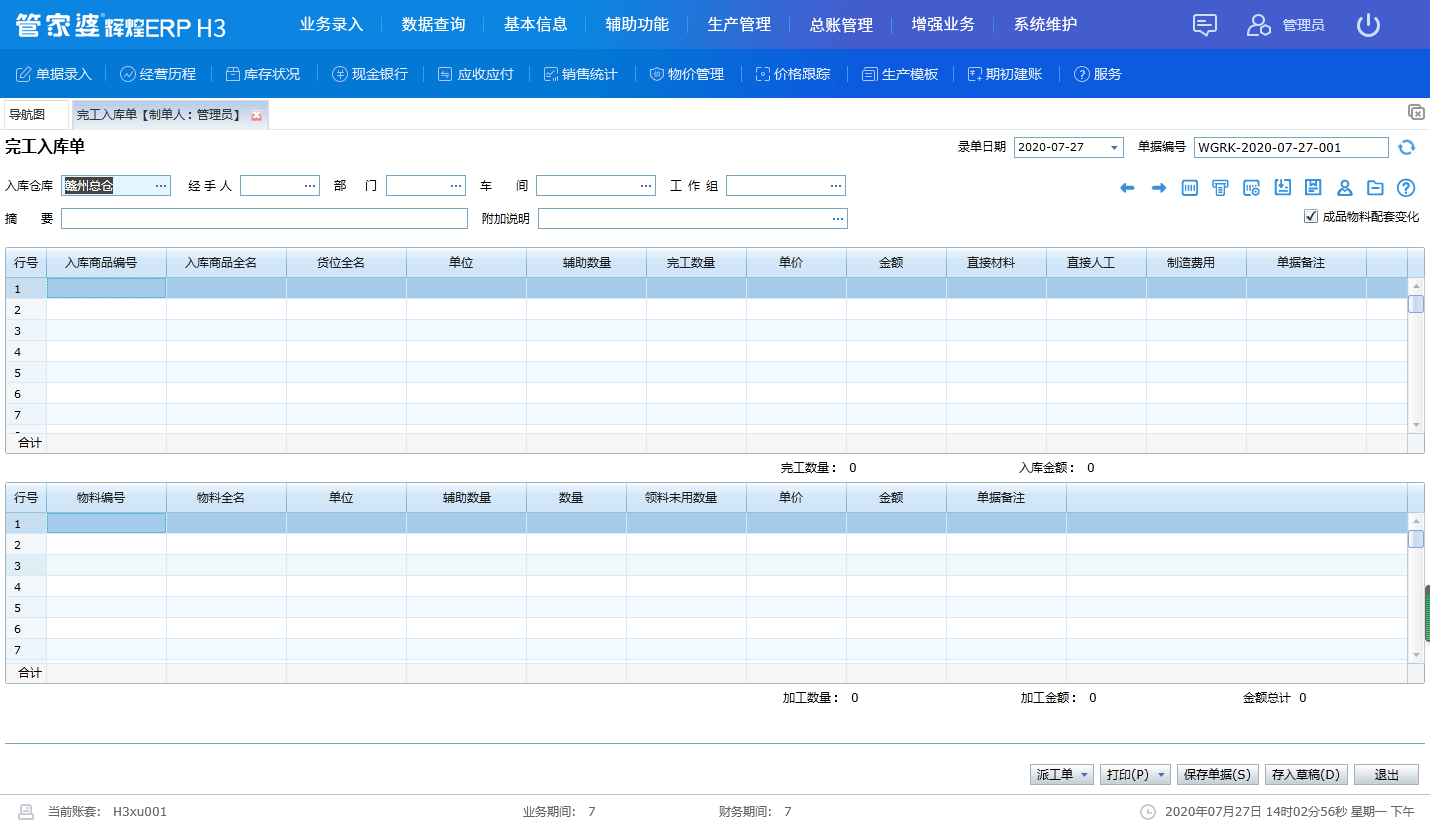Open 价格跟踪 shortcut in toolbar
The image size is (1430, 827).
click(x=792, y=74)
